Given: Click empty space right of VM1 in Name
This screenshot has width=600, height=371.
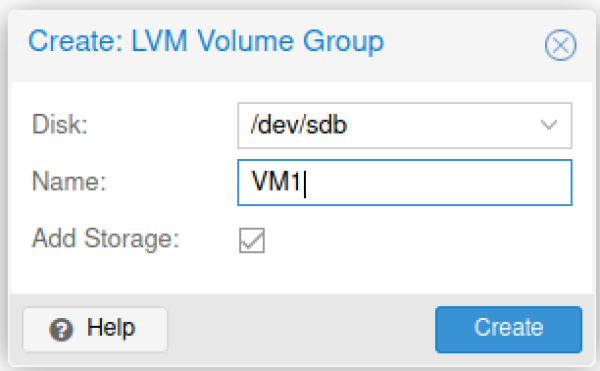Looking at the screenshot, I should point(436,182).
